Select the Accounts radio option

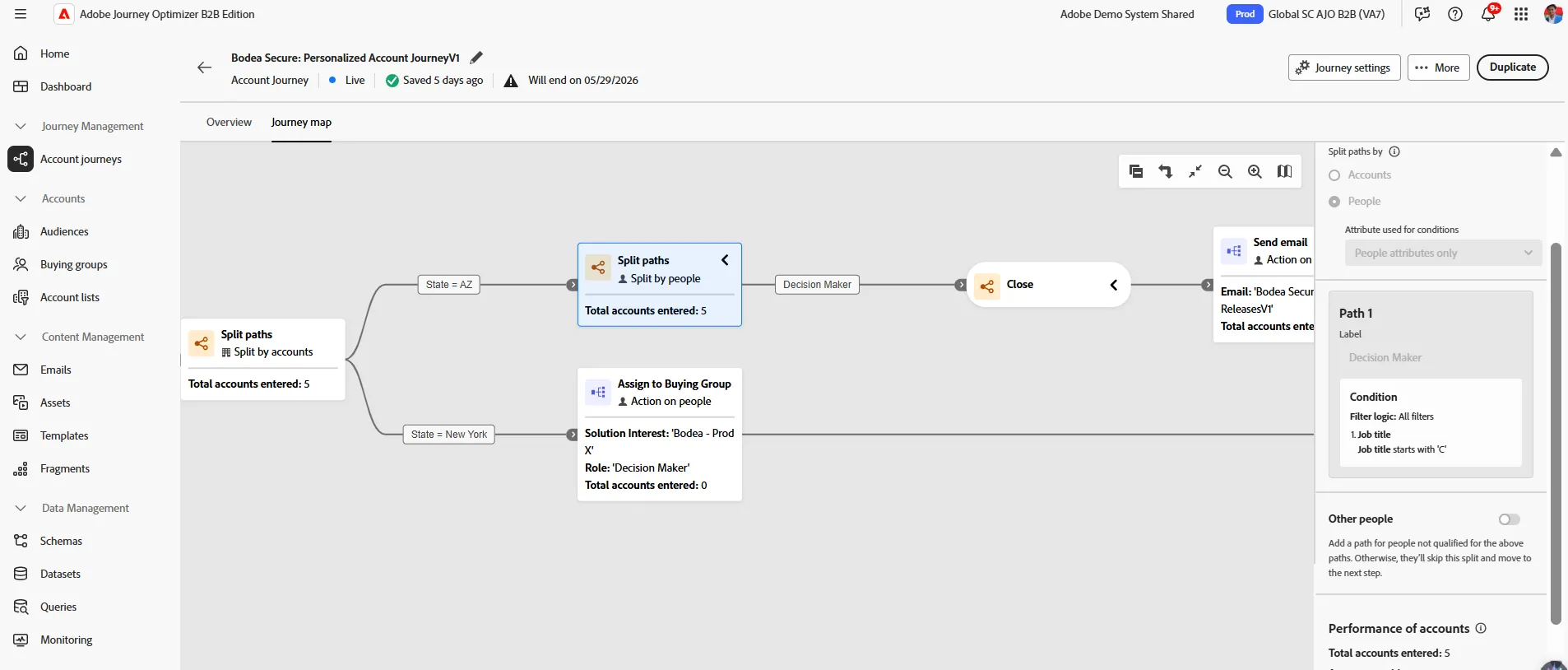click(x=1334, y=175)
